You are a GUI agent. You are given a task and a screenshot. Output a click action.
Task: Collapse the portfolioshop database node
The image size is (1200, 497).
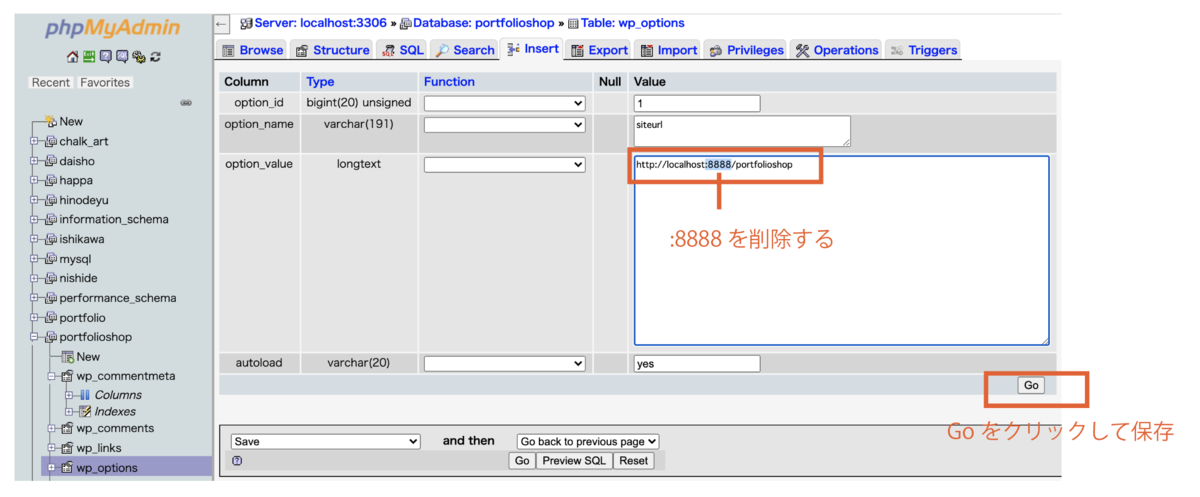pyautogui.click(x=34, y=337)
